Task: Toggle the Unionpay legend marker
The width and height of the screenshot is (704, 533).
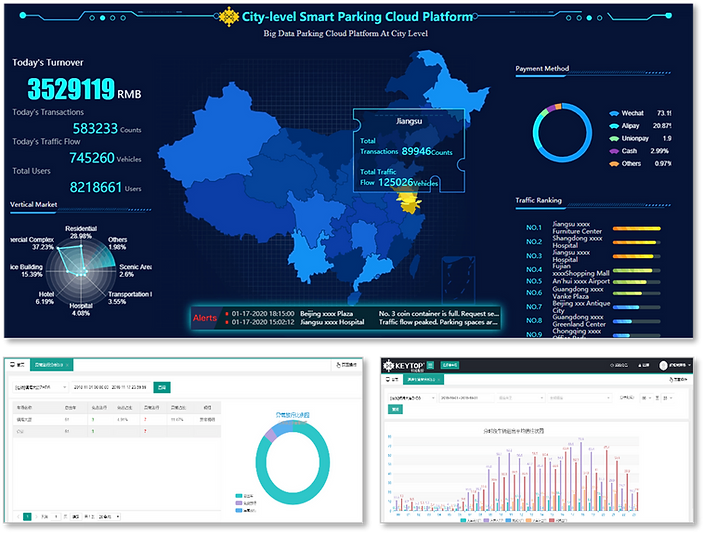Action: coord(614,139)
